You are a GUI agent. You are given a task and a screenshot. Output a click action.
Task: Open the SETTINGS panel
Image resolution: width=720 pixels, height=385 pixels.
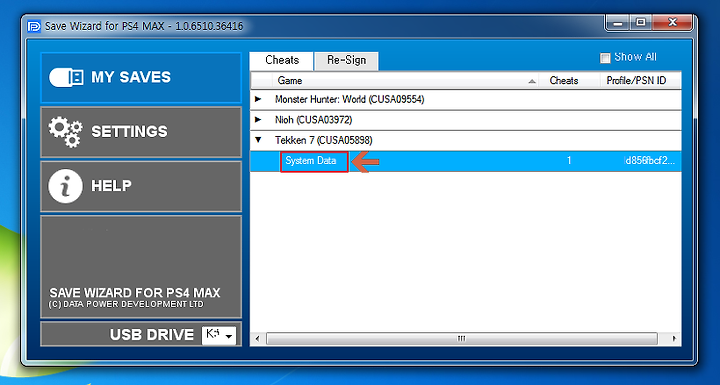[141, 132]
